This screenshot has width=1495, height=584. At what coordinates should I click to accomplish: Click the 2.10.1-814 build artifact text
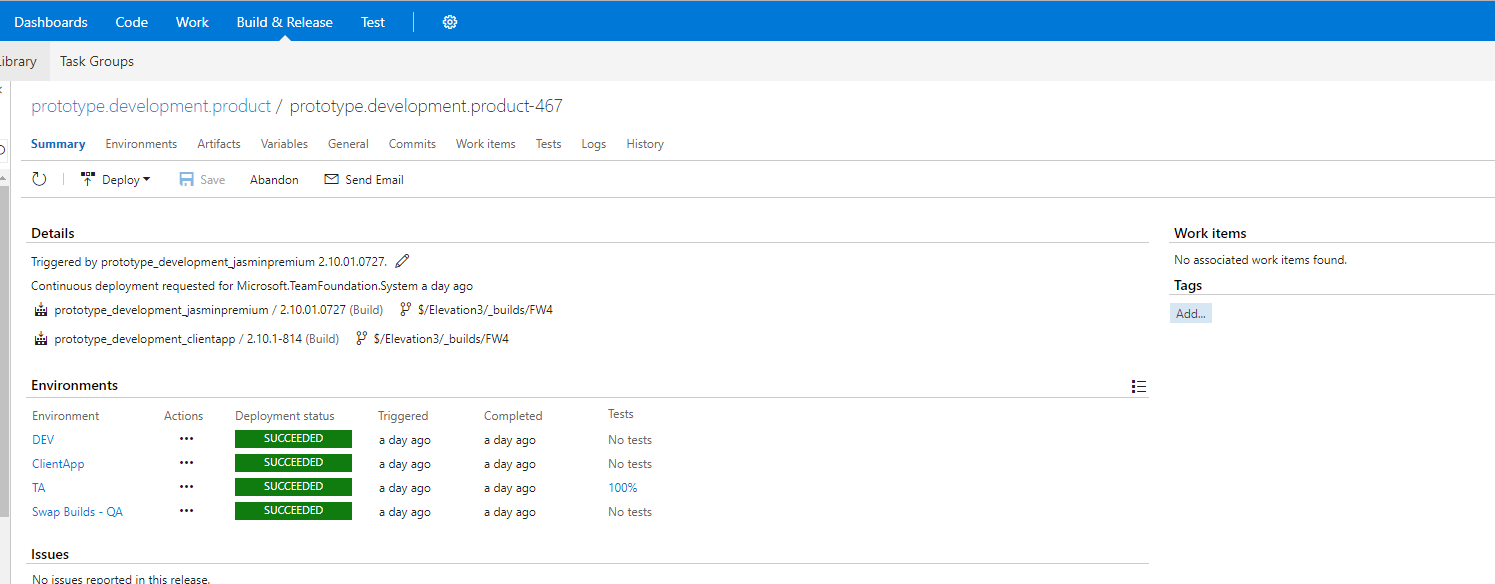coord(274,339)
